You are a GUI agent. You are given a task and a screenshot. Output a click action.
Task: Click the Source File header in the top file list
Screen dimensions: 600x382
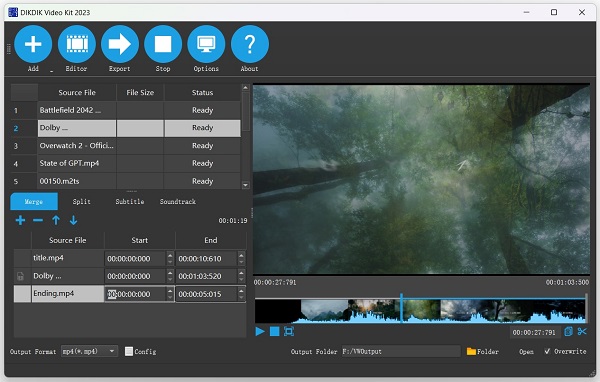pyautogui.click(x=77, y=92)
